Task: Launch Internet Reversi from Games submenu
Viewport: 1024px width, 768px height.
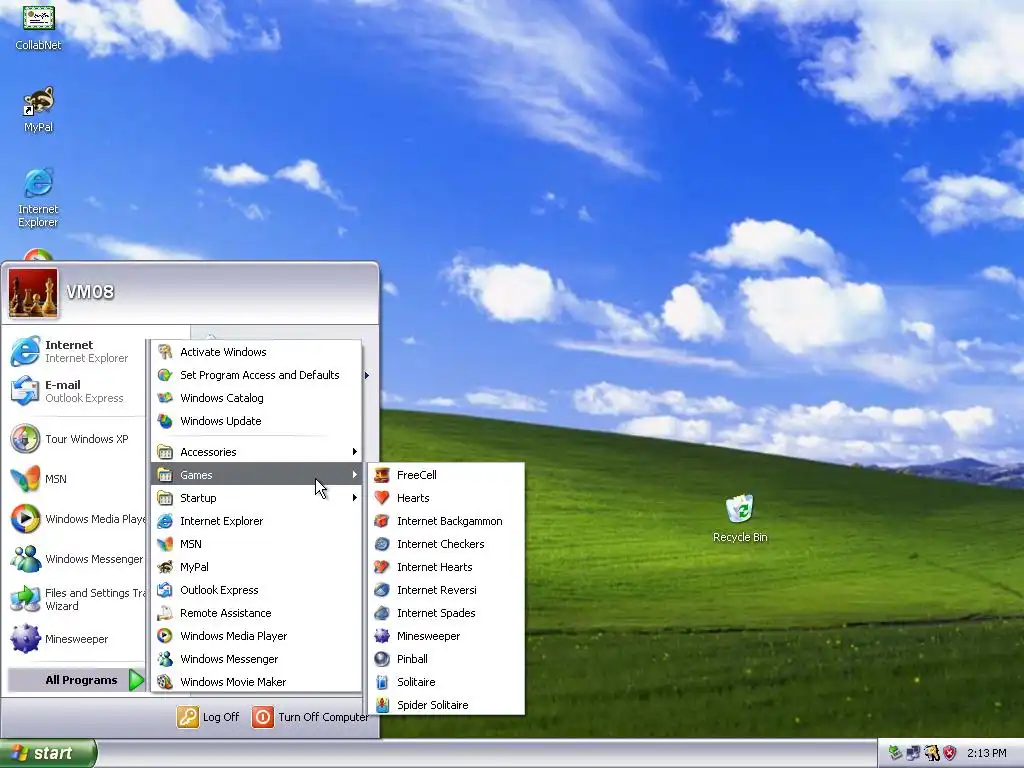Action: tap(446, 590)
